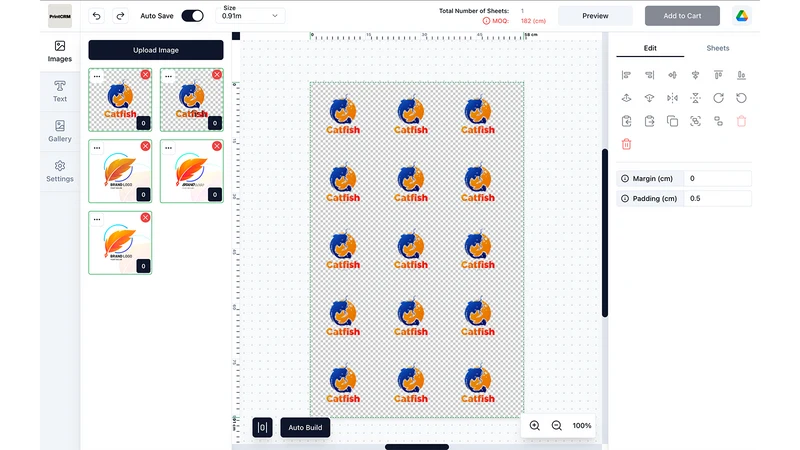Image resolution: width=800 pixels, height=450 pixels.
Task: Flip selection horizontally
Action: tap(672, 98)
